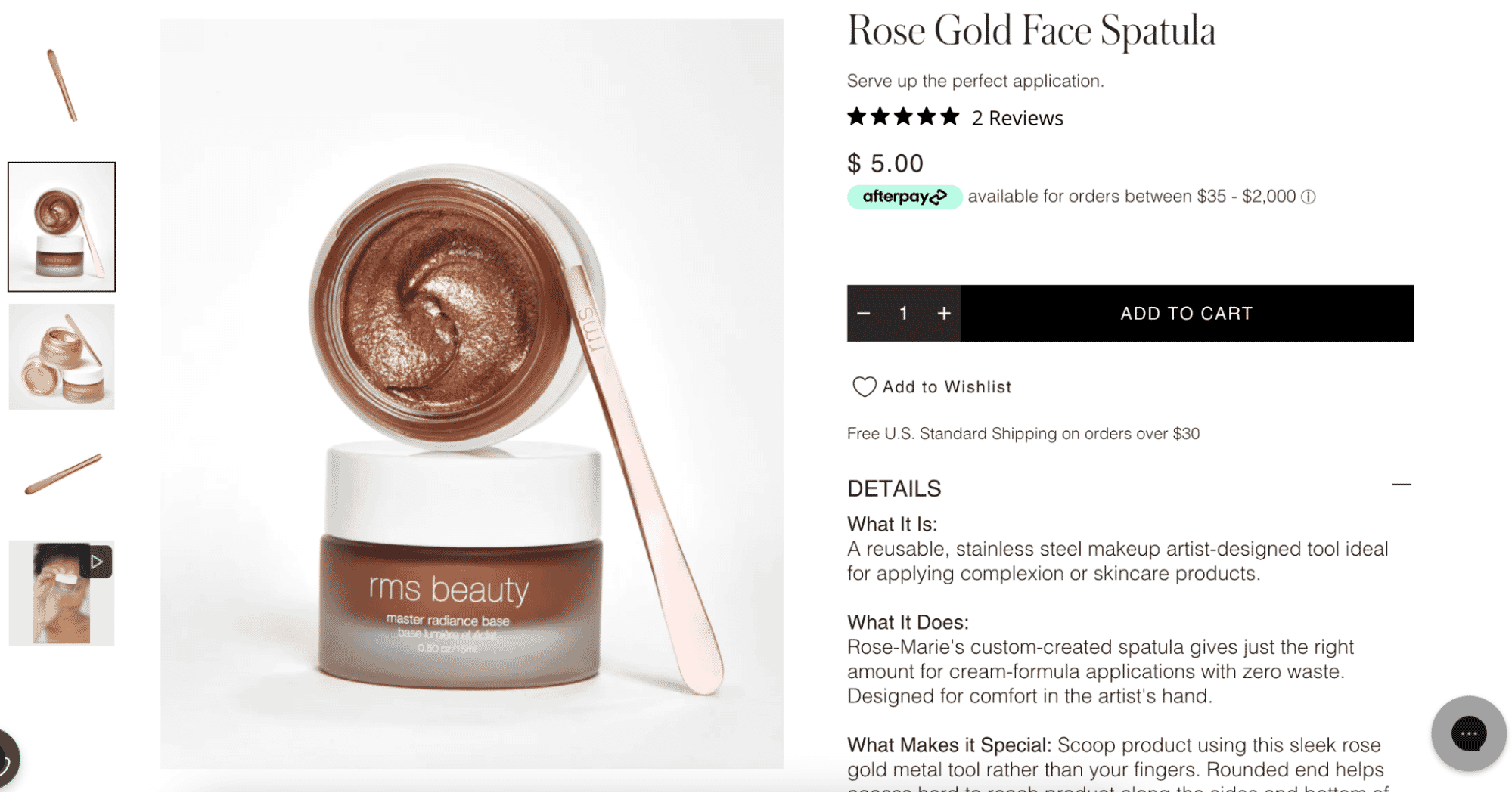Select the three jars thumbnail
The image size is (1512, 793).
[x=62, y=357]
